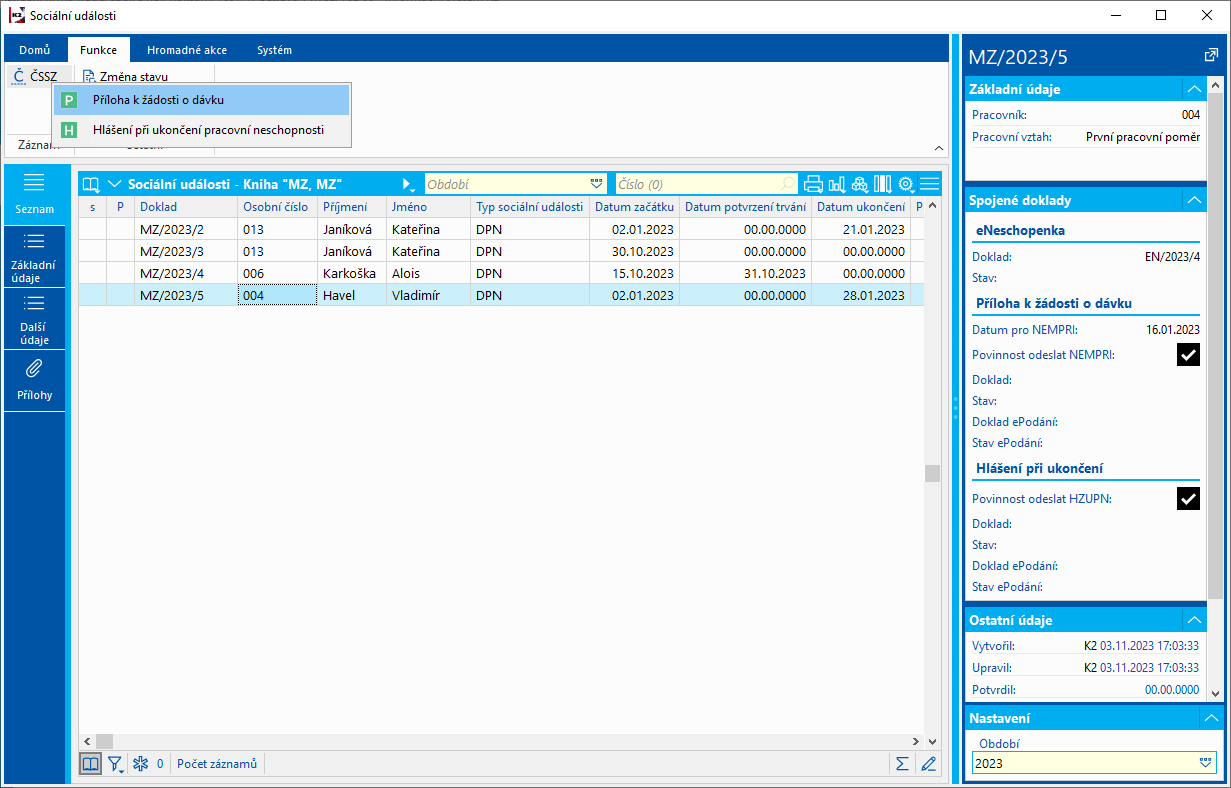The height and width of the screenshot is (788, 1231).
Task: Toggle the Povinnost odeslat NEMPRI checkbox
Action: 1188,354
